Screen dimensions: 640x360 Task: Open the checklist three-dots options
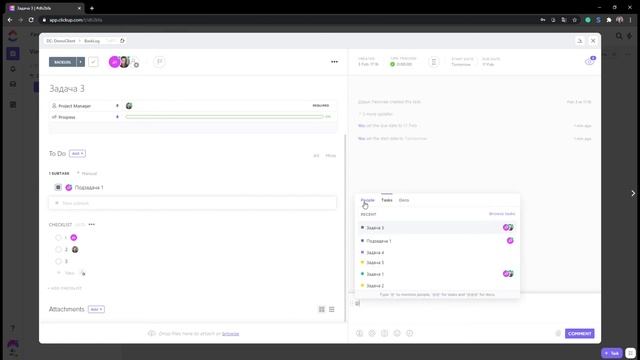coord(91,224)
